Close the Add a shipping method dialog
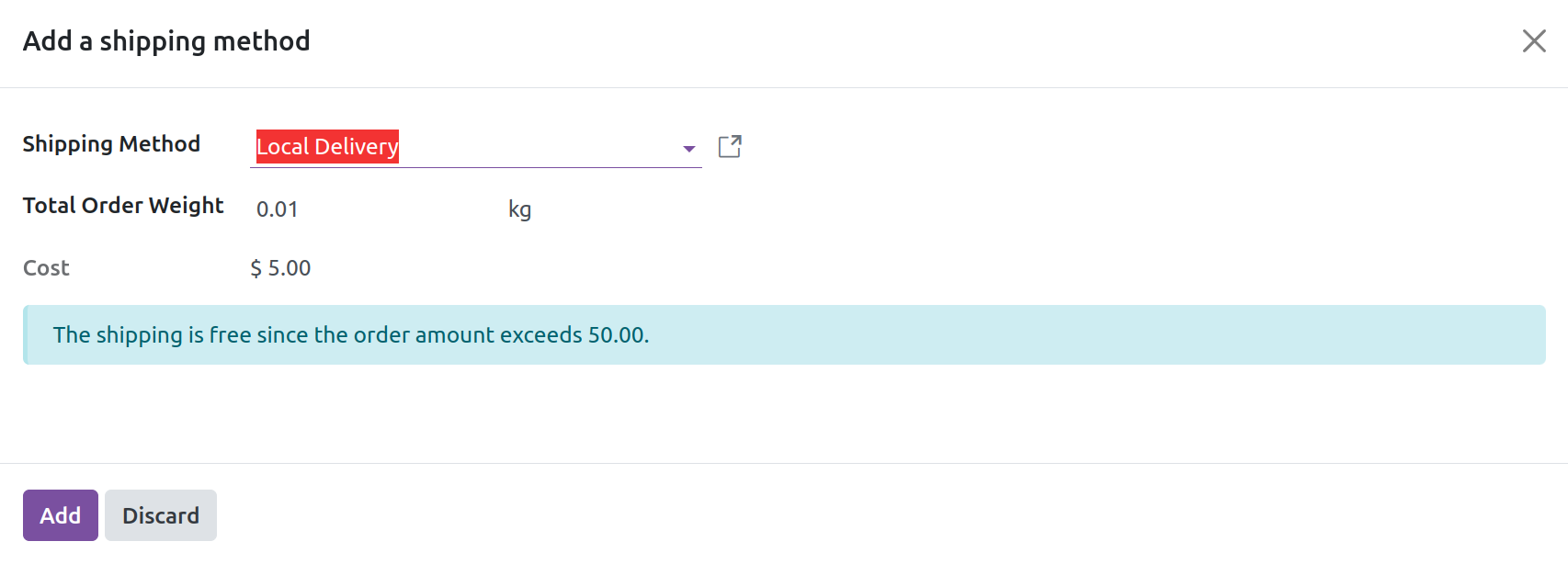The width and height of the screenshot is (1568, 564). point(1533,41)
